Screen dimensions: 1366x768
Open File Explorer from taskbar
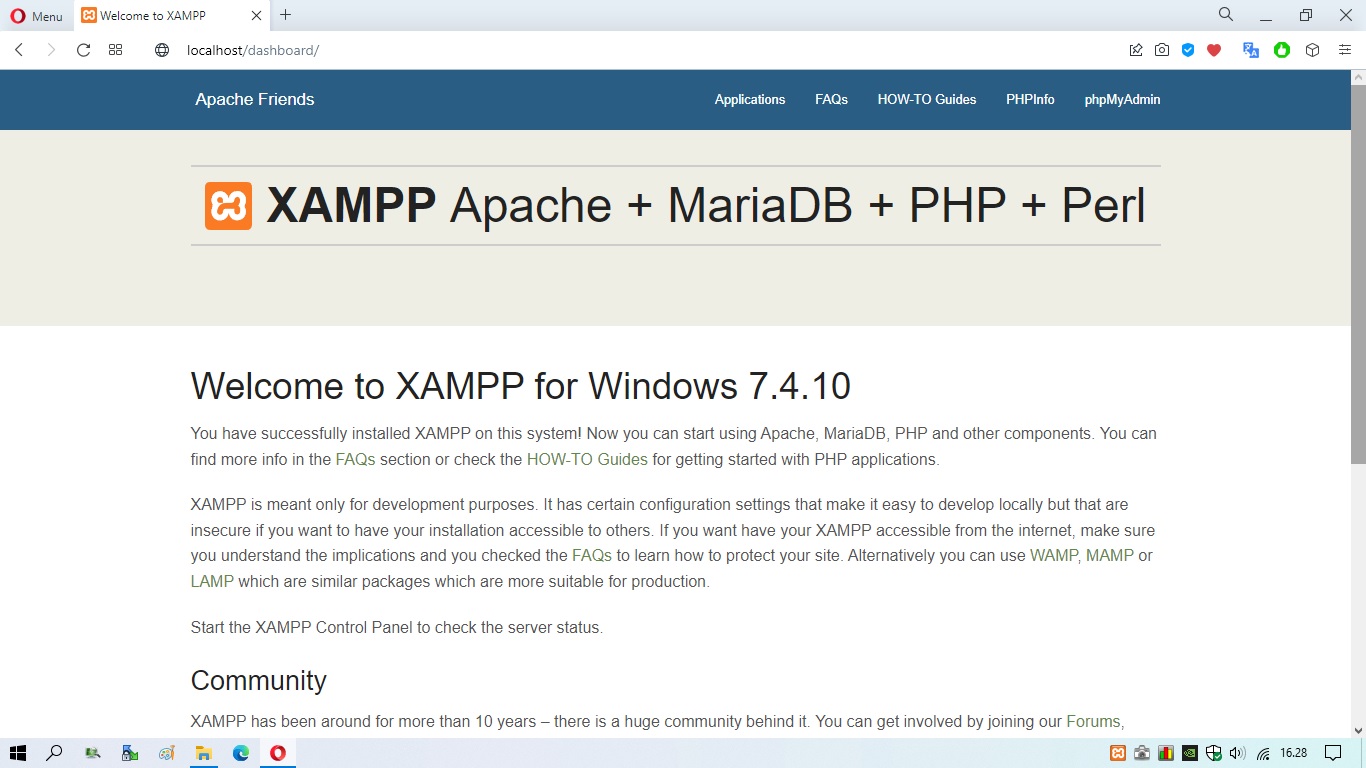[204, 753]
